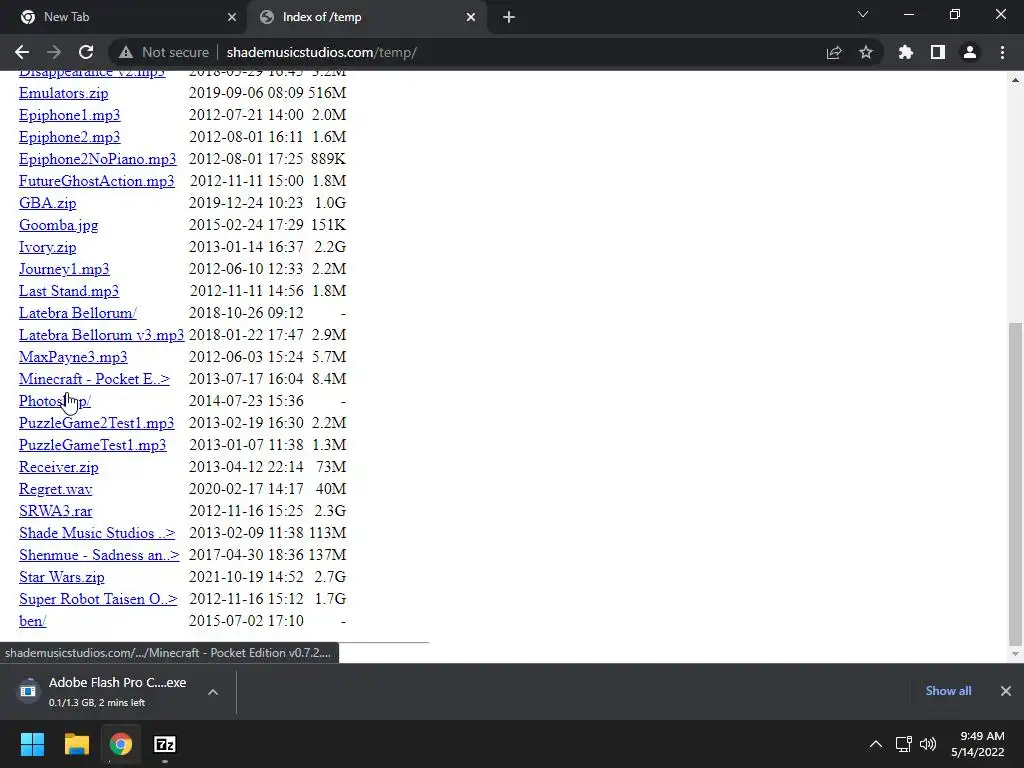Screen dimensions: 1024x768
Task: Switch to Index of /temp tab
Action: pos(368,17)
